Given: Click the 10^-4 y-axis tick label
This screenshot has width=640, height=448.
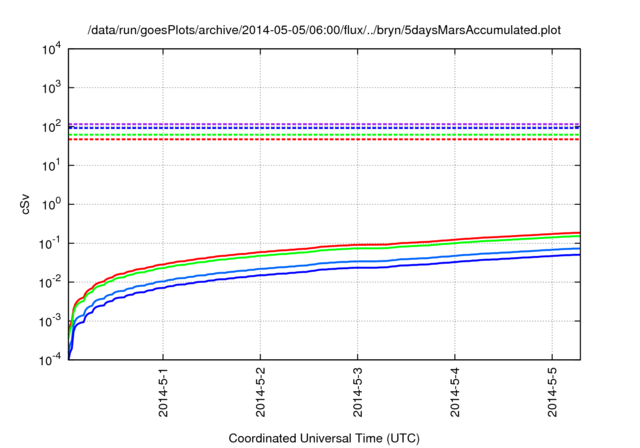Looking at the screenshot, I should click(50, 359).
